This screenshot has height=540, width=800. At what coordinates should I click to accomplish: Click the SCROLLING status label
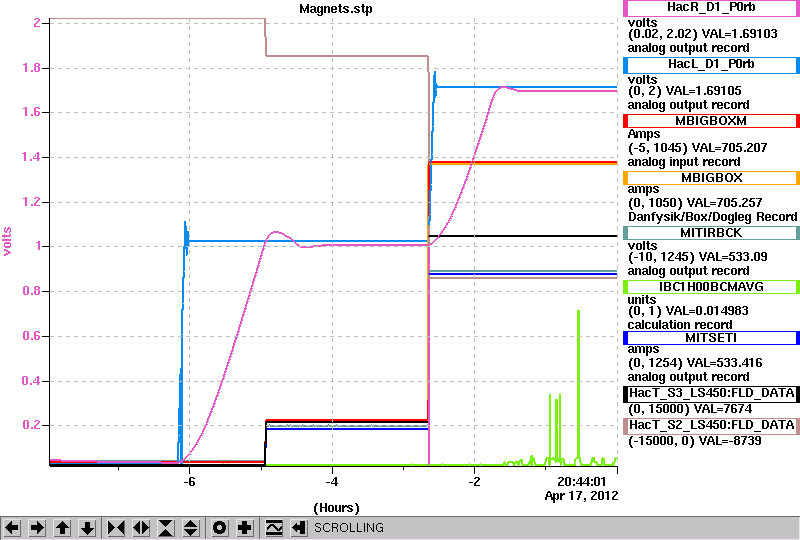(x=349, y=528)
